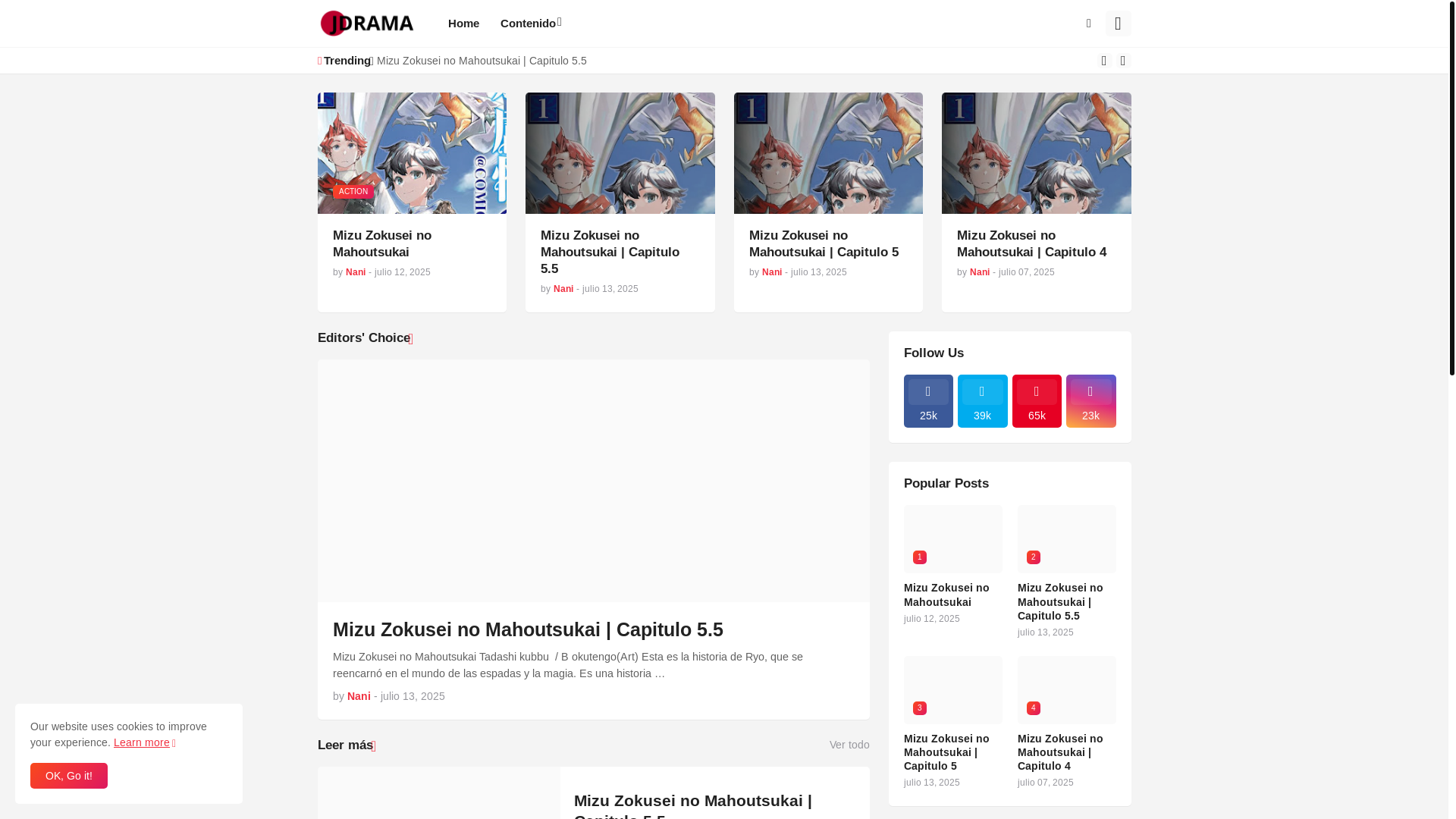Open Capitulo 5 featured card thumbnail
The image size is (1456, 819).
(x=828, y=153)
